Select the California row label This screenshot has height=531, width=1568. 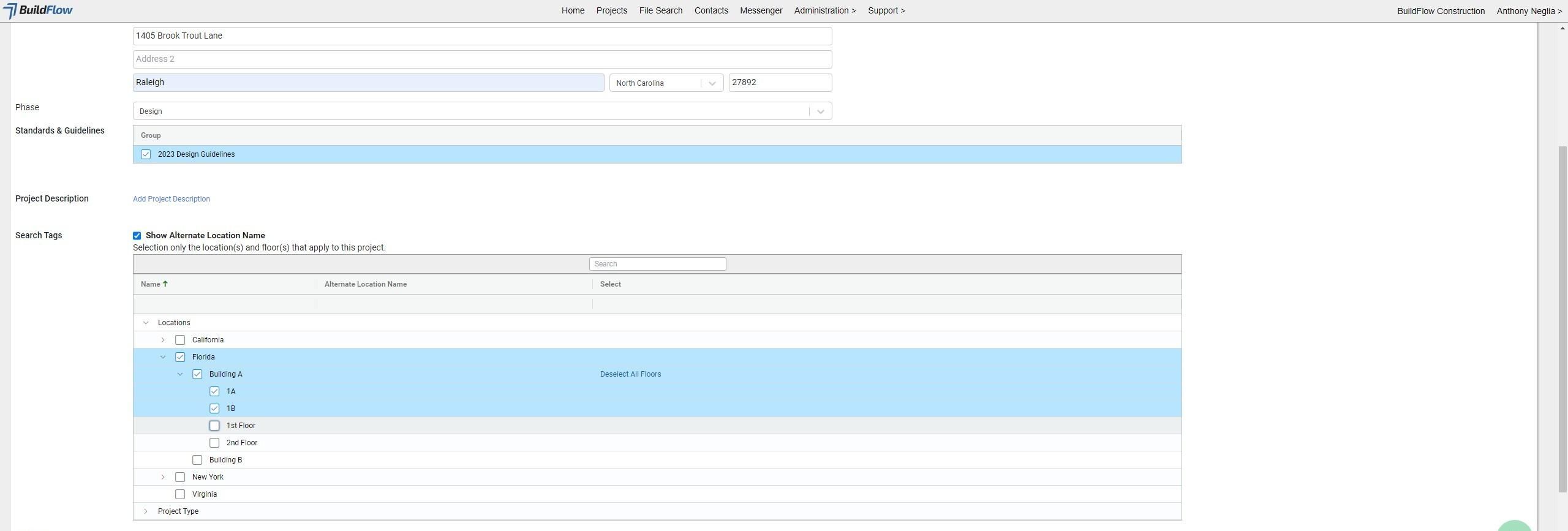[x=208, y=340]
